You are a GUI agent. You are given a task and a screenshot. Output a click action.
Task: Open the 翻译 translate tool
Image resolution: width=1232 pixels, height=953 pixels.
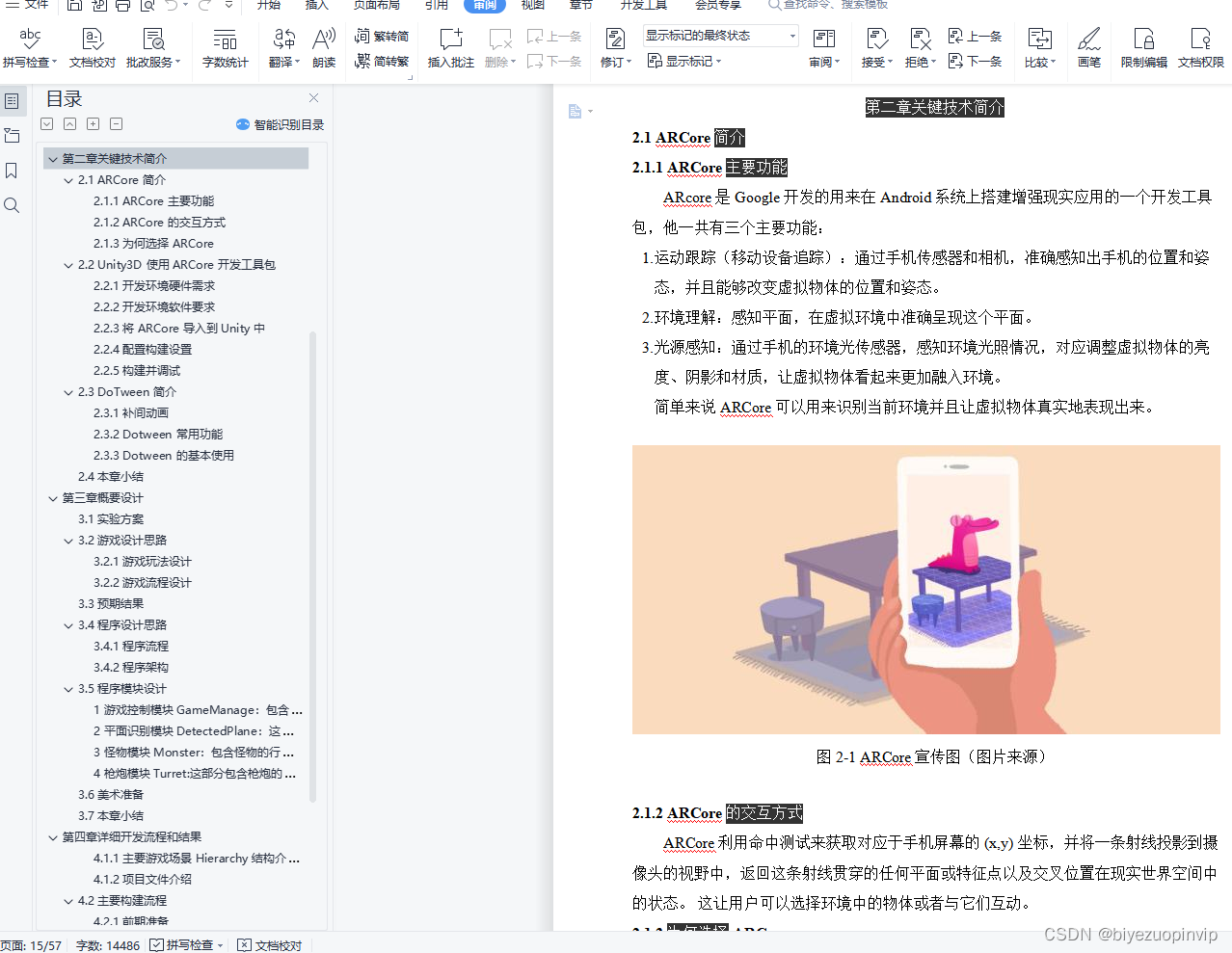(283, 46)
